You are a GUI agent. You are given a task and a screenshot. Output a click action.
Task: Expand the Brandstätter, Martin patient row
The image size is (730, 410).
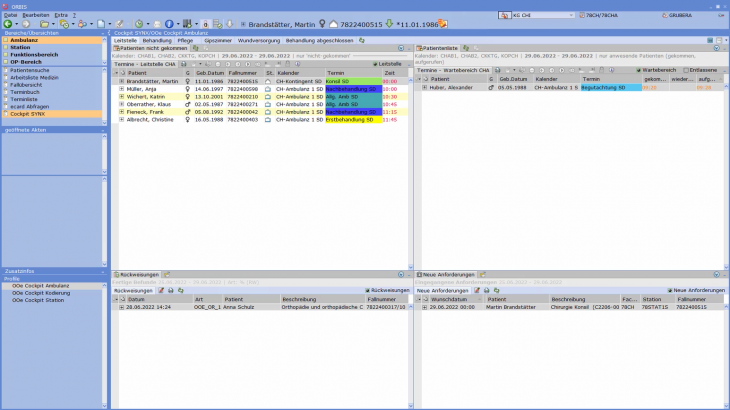121,82
